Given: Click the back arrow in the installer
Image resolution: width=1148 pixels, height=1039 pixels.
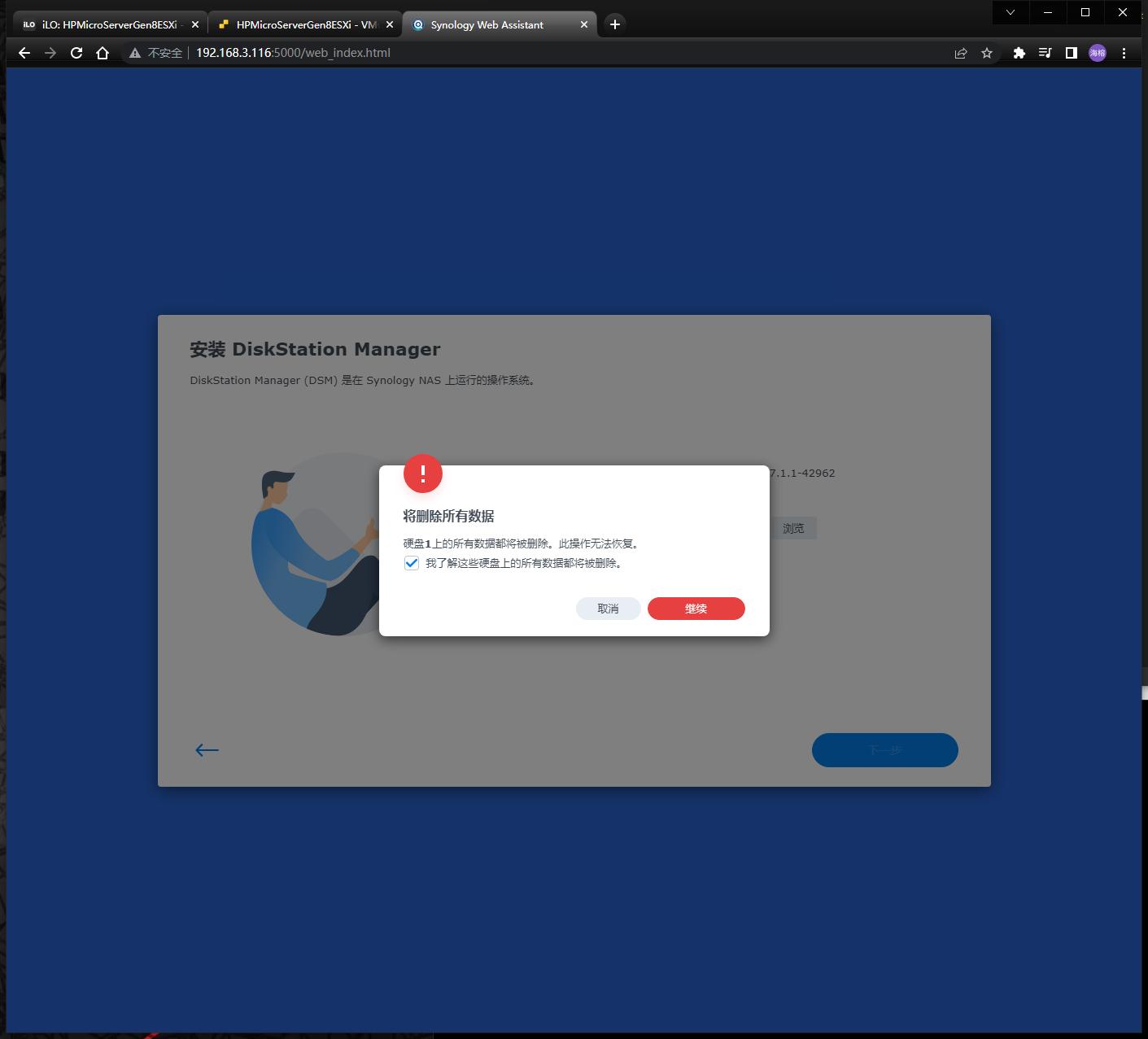Looking at the screenshot, I should 207,750.
